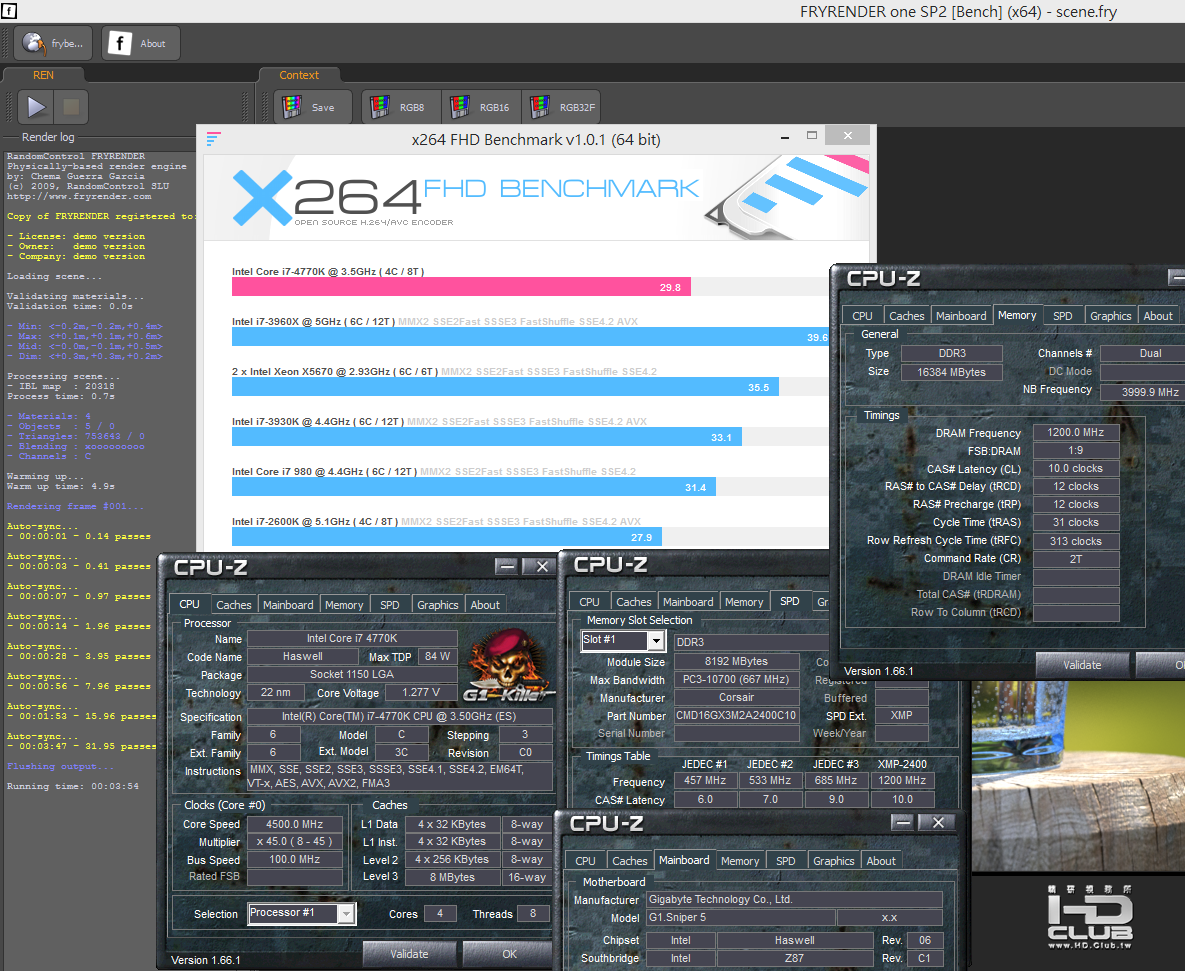The height and width of the screenshot is (971, 1185).
Task: Export image as RGB16
Action: [x=481, y=107]
